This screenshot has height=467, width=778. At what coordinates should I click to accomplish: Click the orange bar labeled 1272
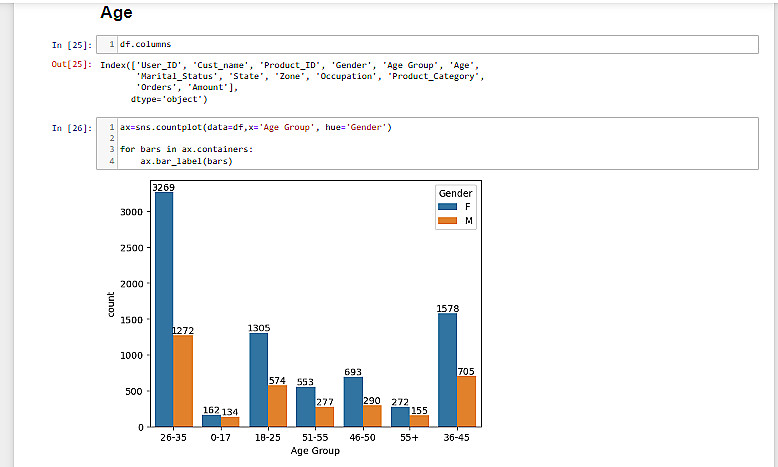[182, 380]
